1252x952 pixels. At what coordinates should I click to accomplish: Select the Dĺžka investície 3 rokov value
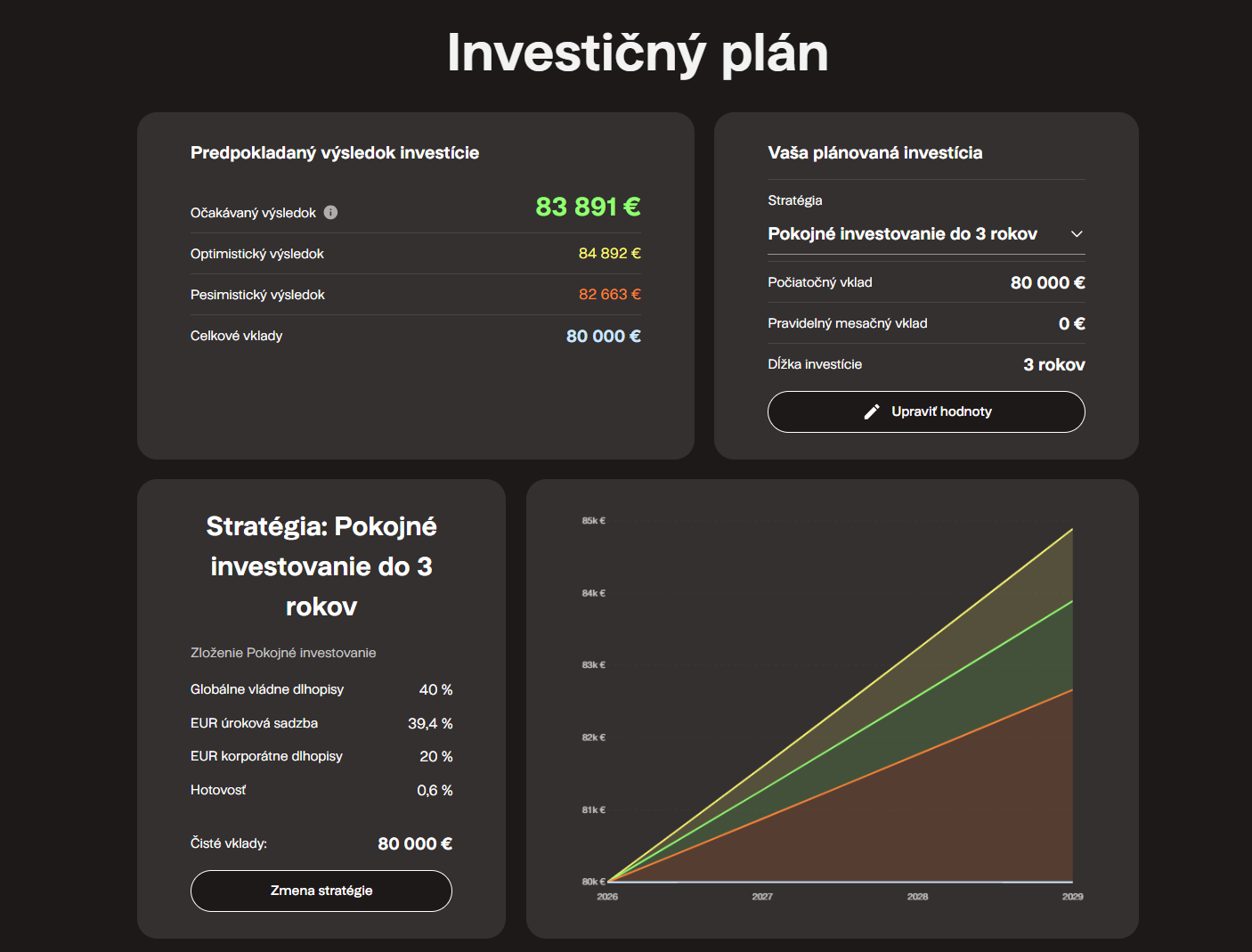[x=1054, y=364]
